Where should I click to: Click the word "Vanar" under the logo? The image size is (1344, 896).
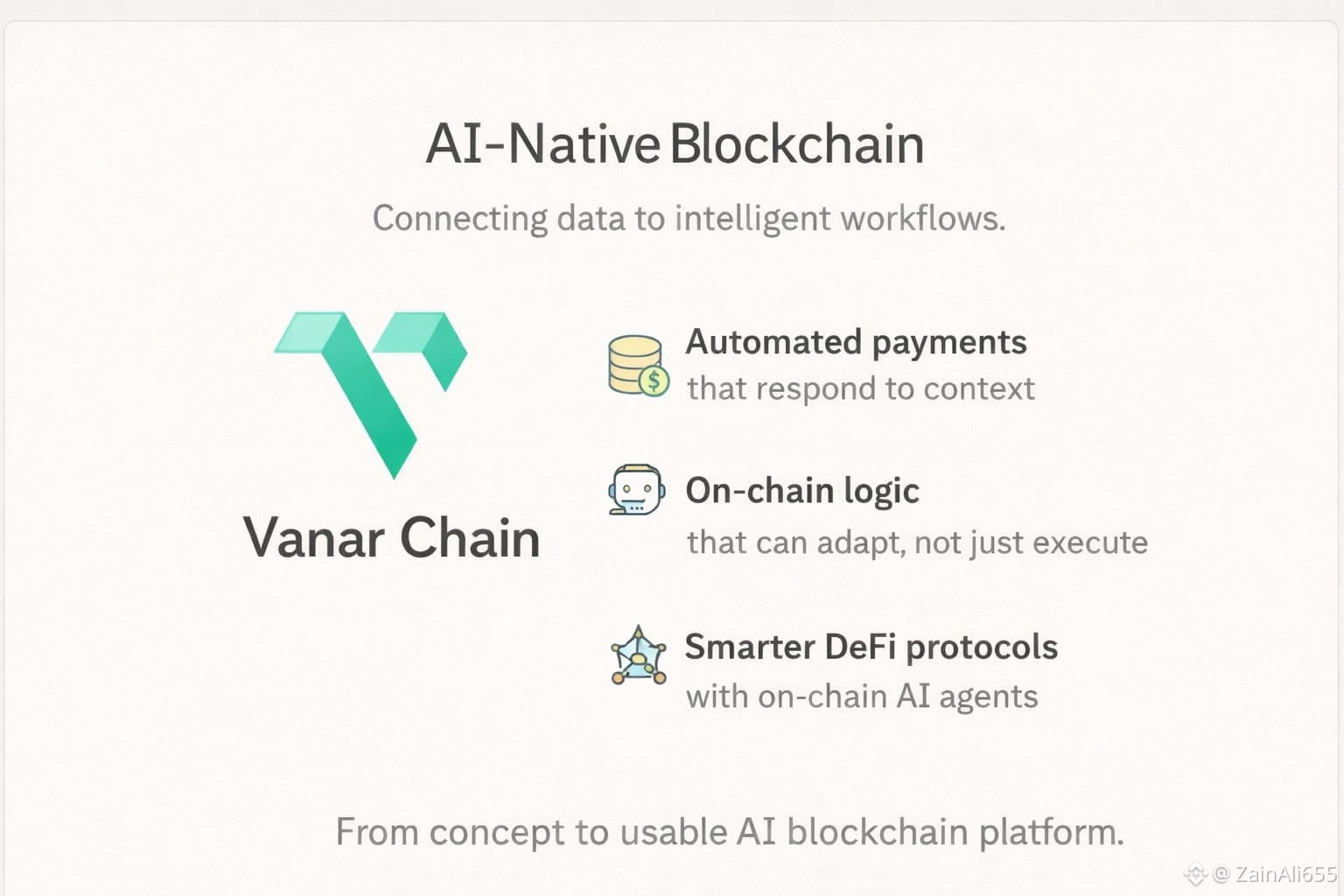[x=315, y=537]
